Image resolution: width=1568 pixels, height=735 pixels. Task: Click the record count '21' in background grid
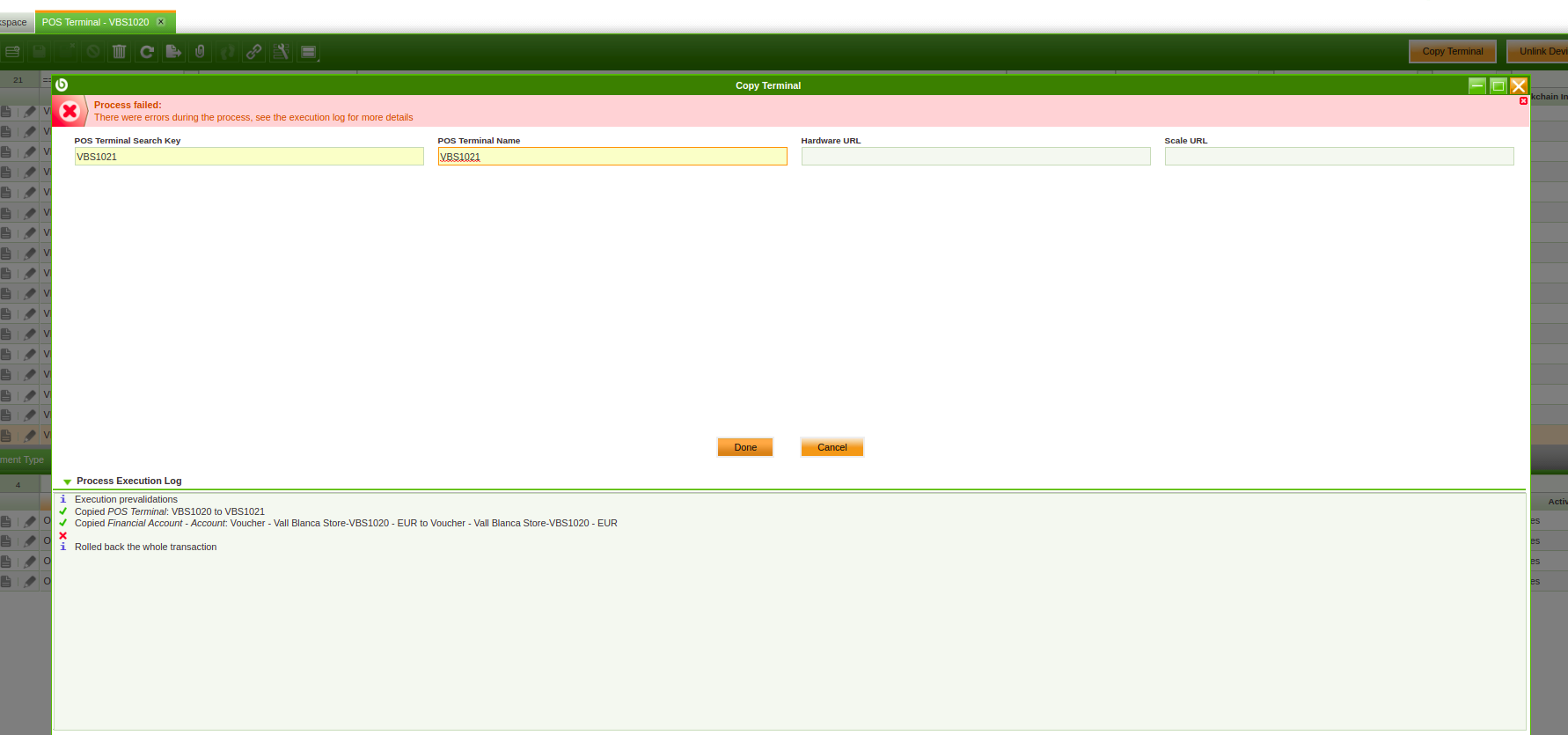(x=18, y=79)
